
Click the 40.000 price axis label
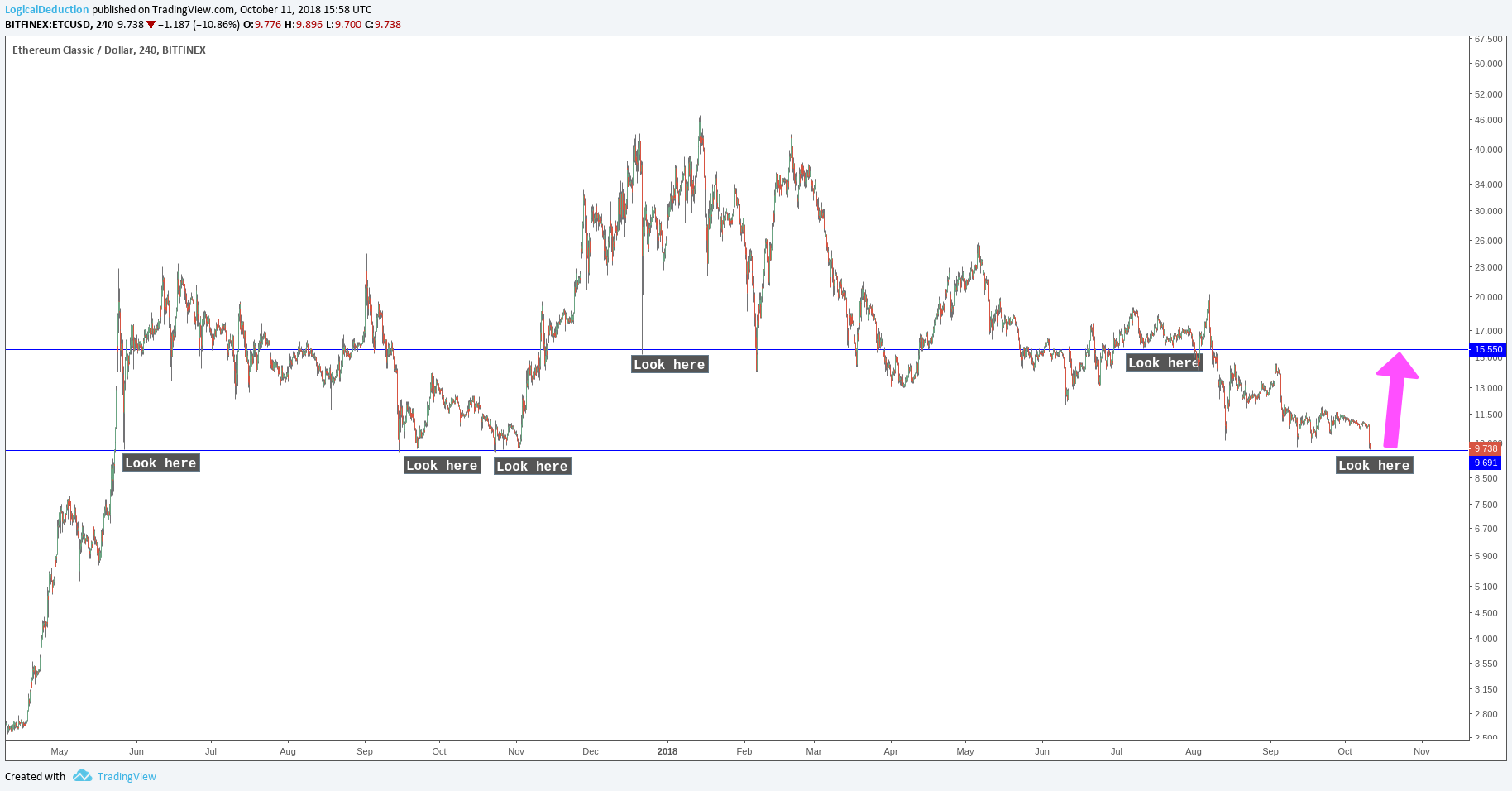(x=1488, y=150)
